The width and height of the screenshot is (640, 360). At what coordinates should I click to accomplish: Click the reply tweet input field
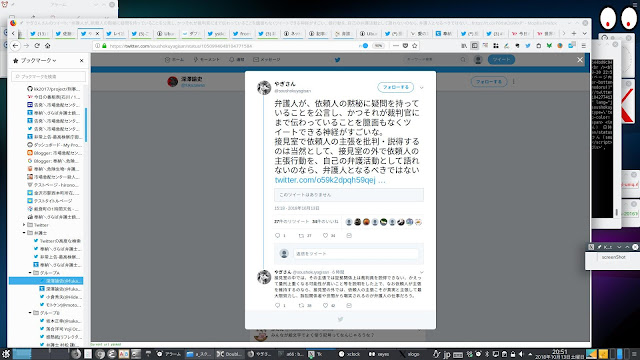(x=356, y=253)
